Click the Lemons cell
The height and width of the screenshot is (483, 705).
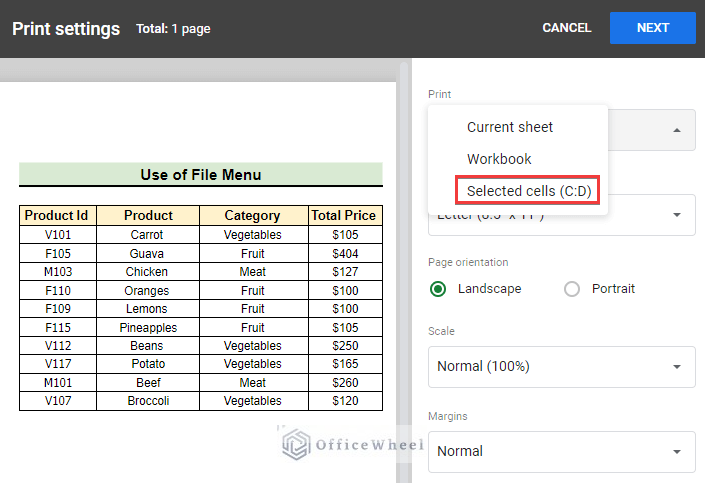tap(148, 309)
